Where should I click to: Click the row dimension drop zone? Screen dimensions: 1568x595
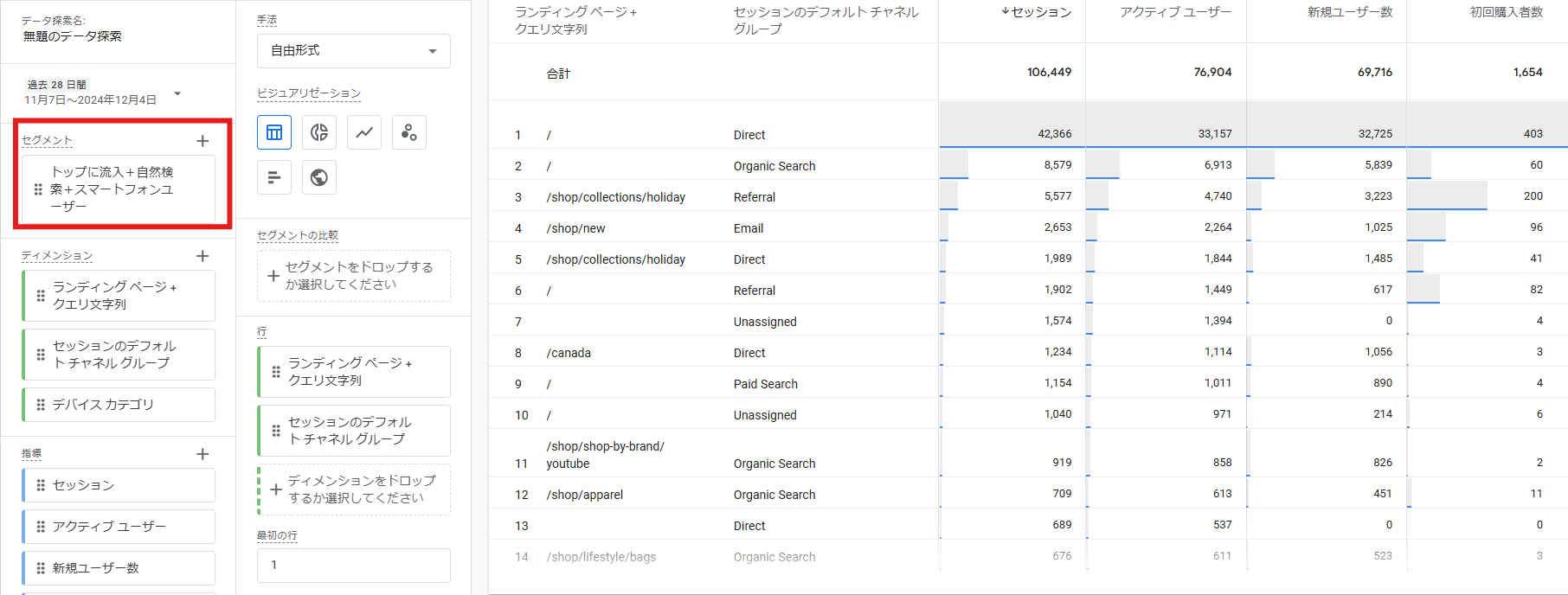[x=353, y=489]
